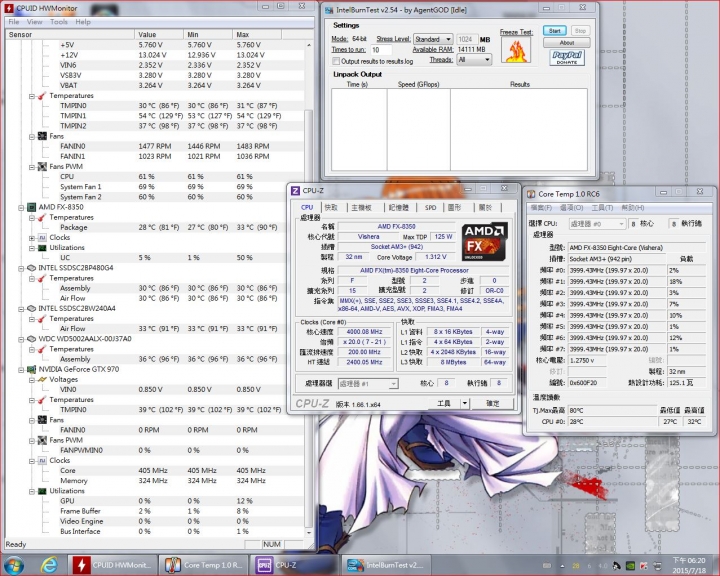Select the Frame Buffer utilization row
This screenshot has height=576, width=720.
[x=155, y=511]
